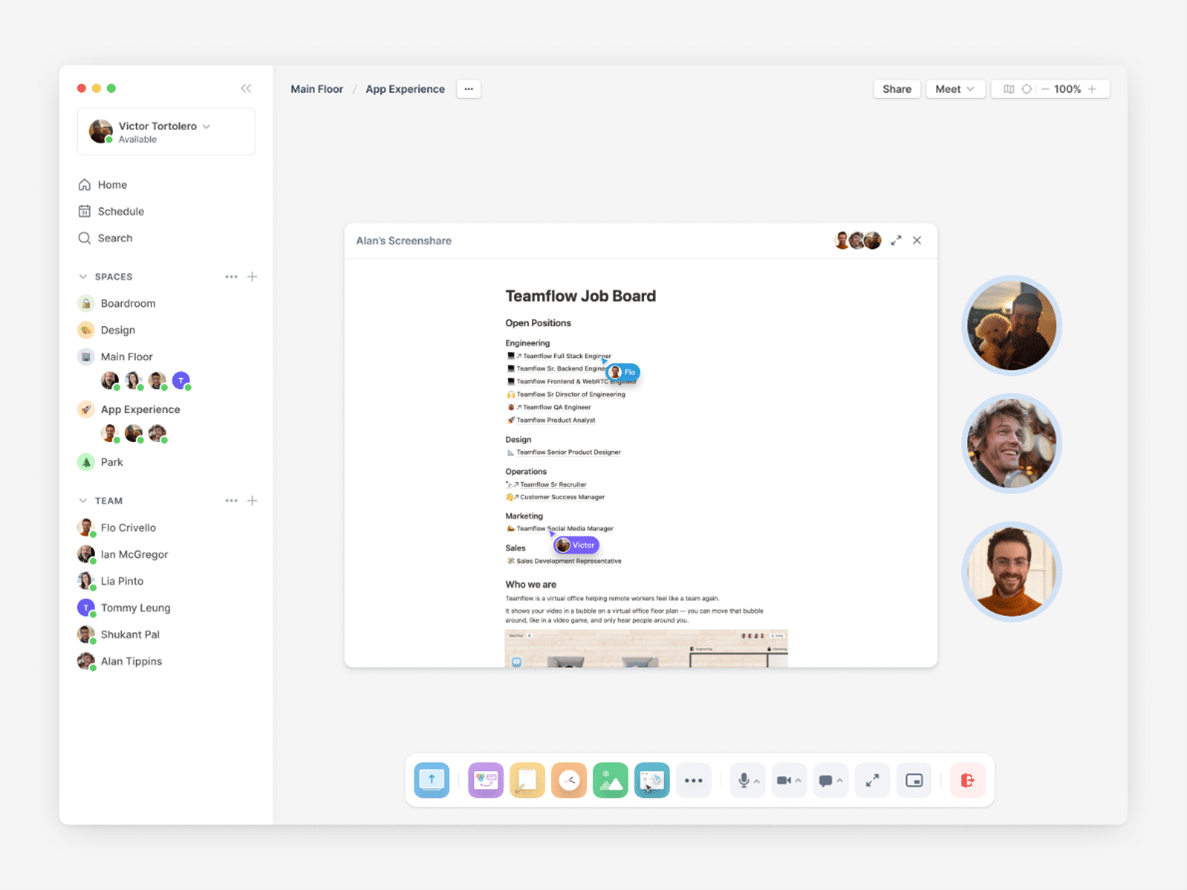The image size is (1187, 890).
Task: Open the Victor Tortolero status dropdown
Action: click(x=166, y=132)
